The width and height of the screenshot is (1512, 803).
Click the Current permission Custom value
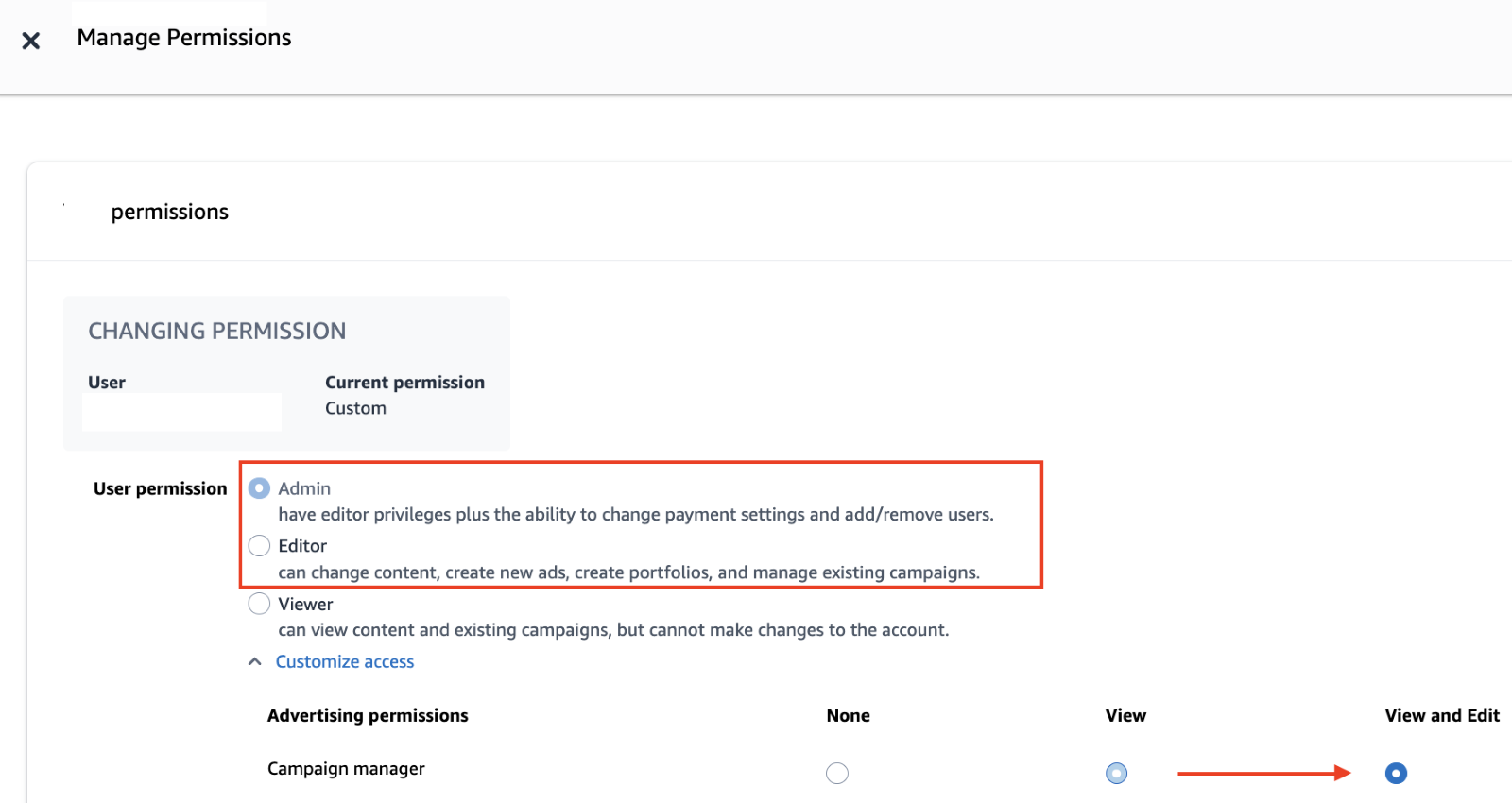click(x=355, y=408)
